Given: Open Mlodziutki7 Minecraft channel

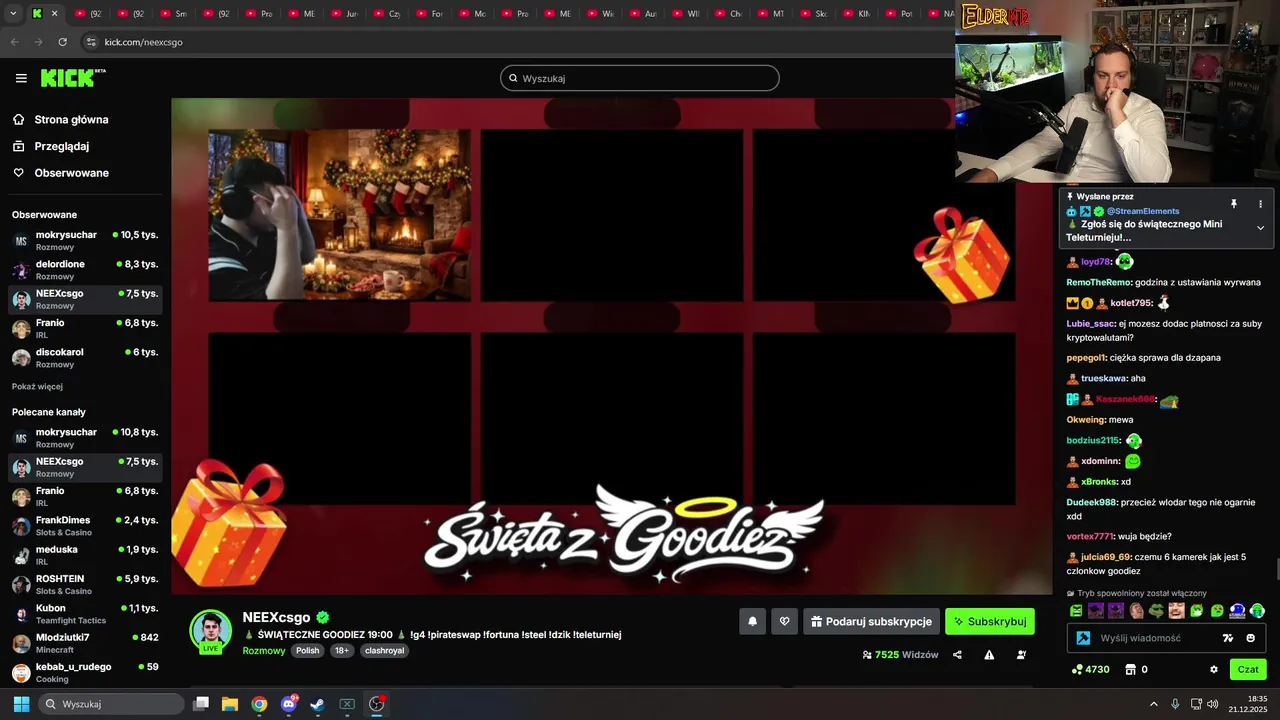Looking at the screenshot, I should tap(85, 643).
